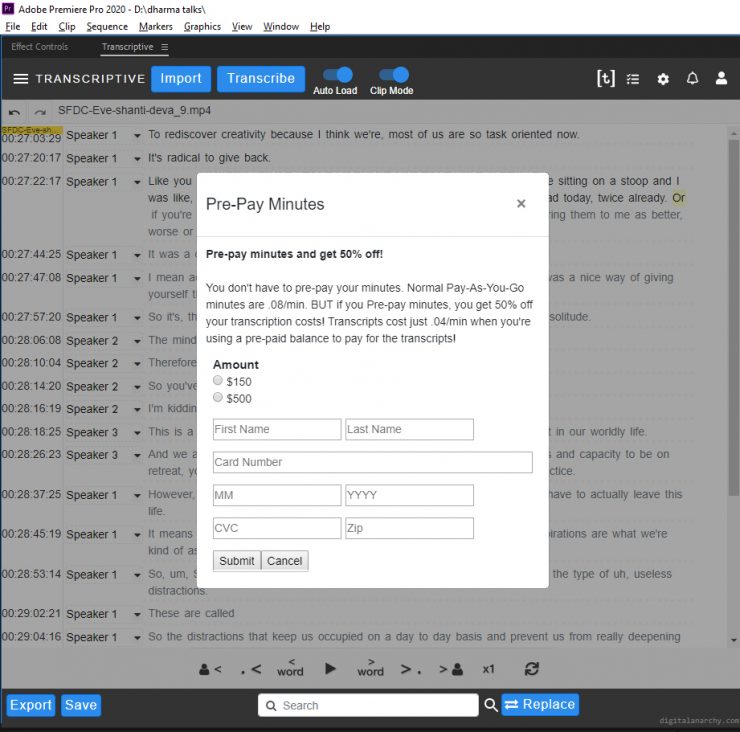Open the notifications bell icon
The image size is (740, 732).
tap(692, 79)
